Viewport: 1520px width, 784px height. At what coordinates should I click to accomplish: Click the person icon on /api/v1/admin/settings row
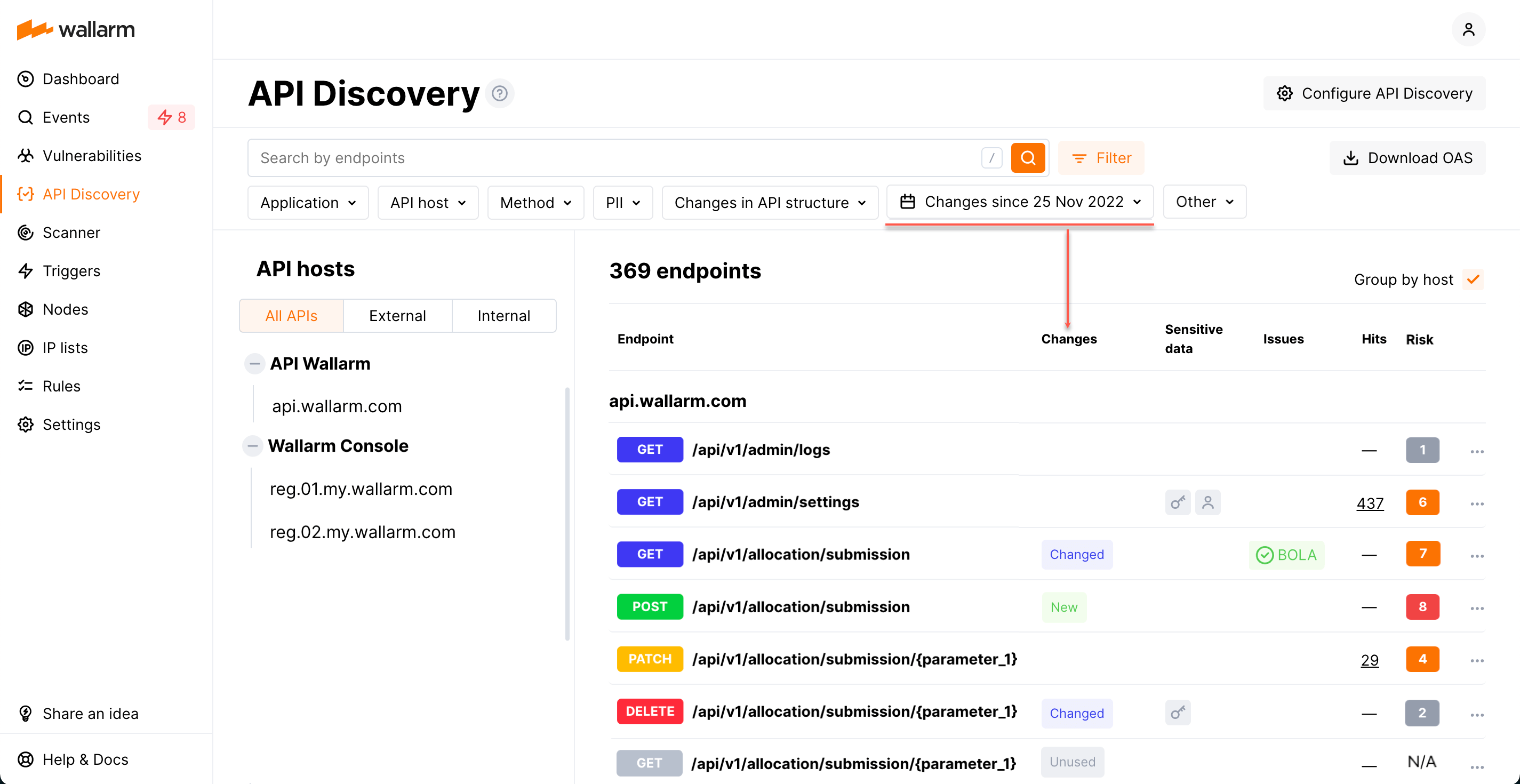(1208, 502)
